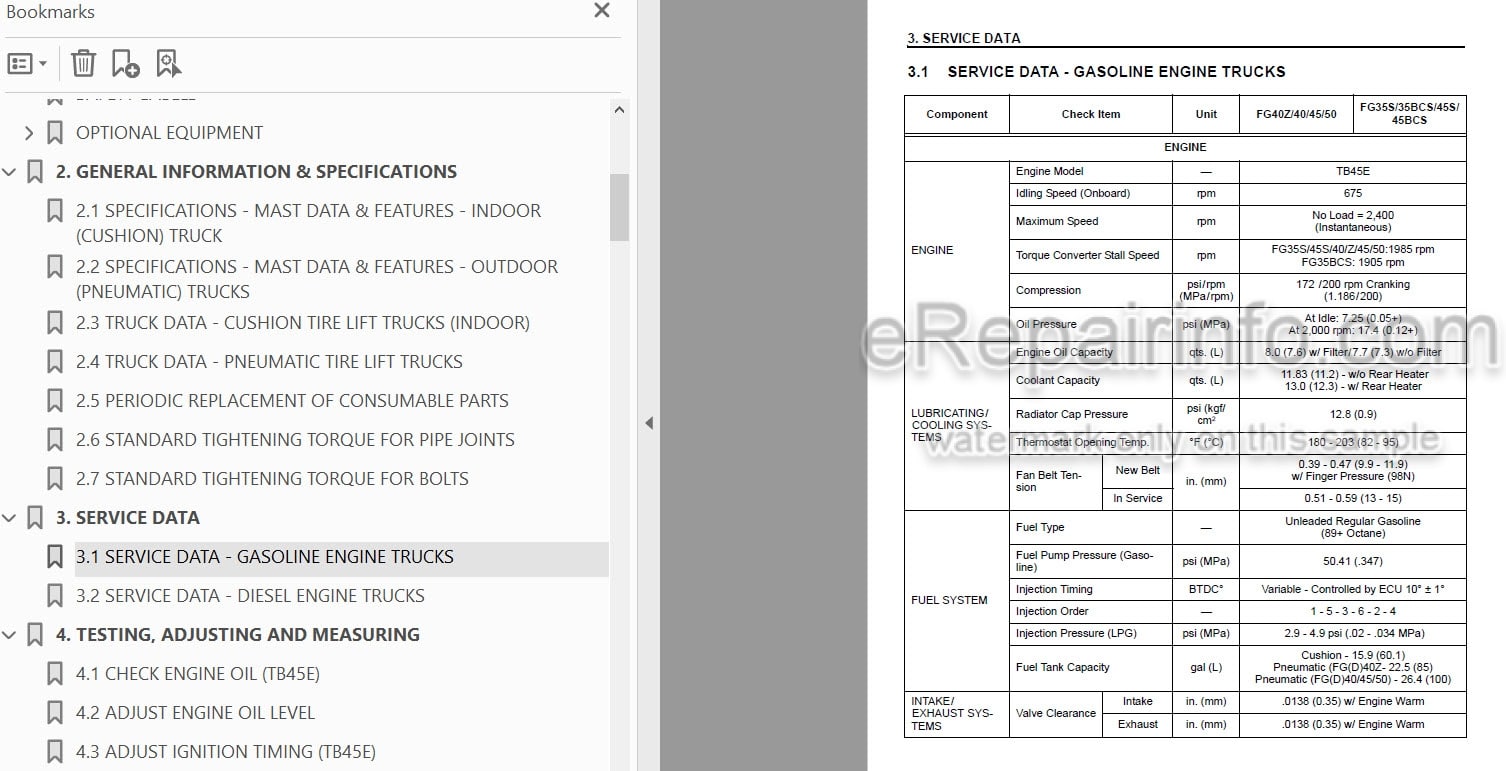Viewport: 1506px width, 771px height.
Task: Go to 2.2 Specifications Outdoor Pneumatic Trucks
Action: 317,279
